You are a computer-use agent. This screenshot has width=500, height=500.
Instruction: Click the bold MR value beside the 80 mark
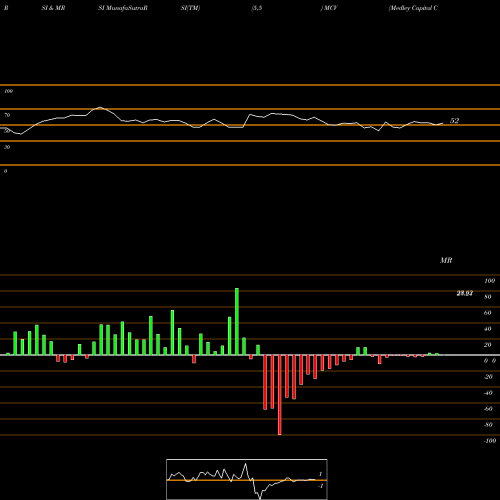[x=465, y=293]
